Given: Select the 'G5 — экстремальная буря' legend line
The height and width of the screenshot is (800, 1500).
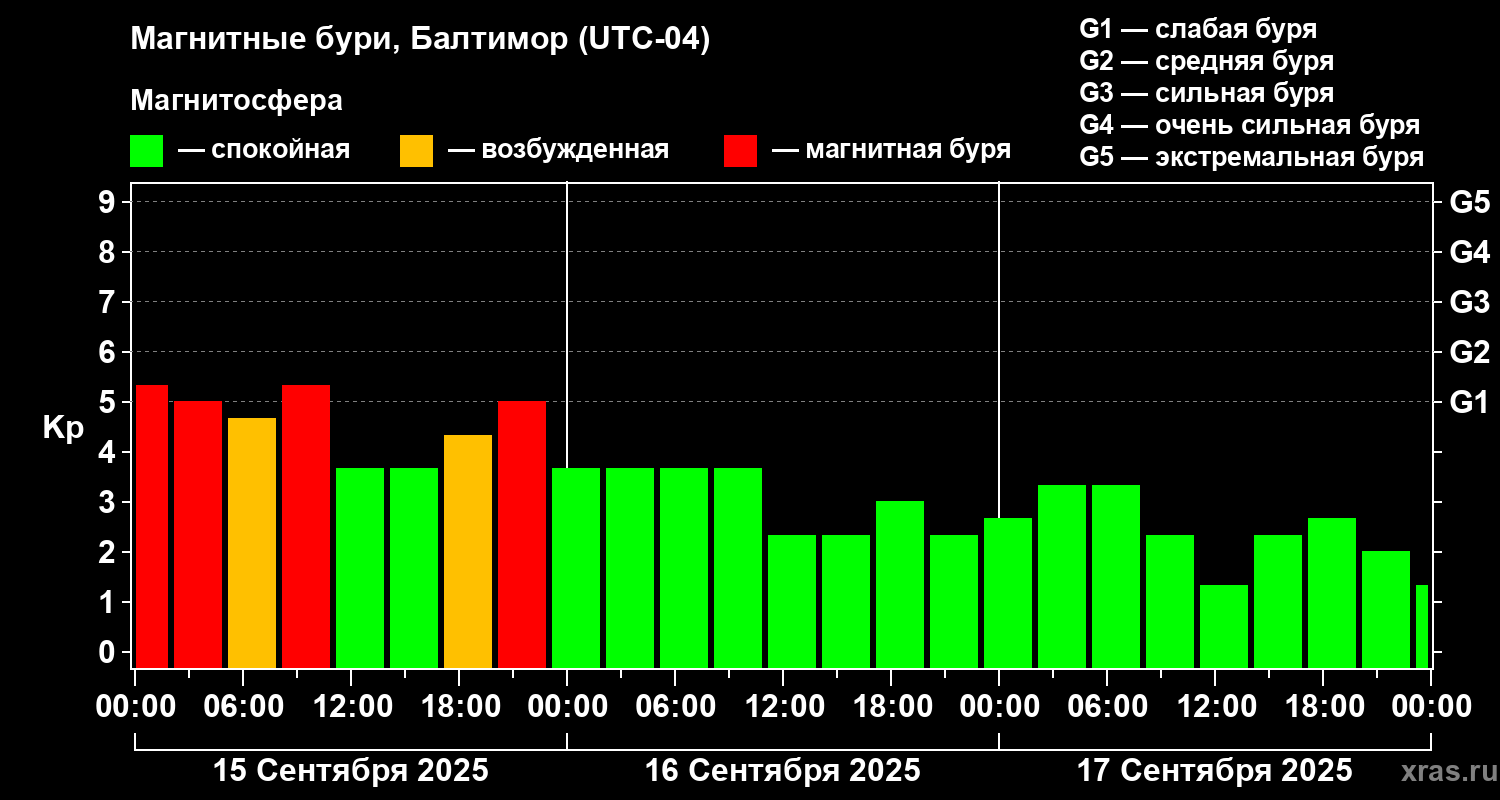Looking at the screenshot, I should 1251,157.
